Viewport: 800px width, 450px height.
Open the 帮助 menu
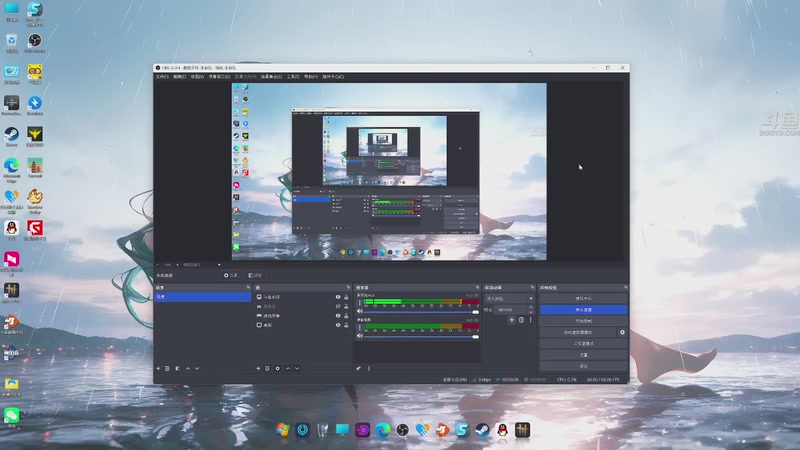[x=311, y=77]
